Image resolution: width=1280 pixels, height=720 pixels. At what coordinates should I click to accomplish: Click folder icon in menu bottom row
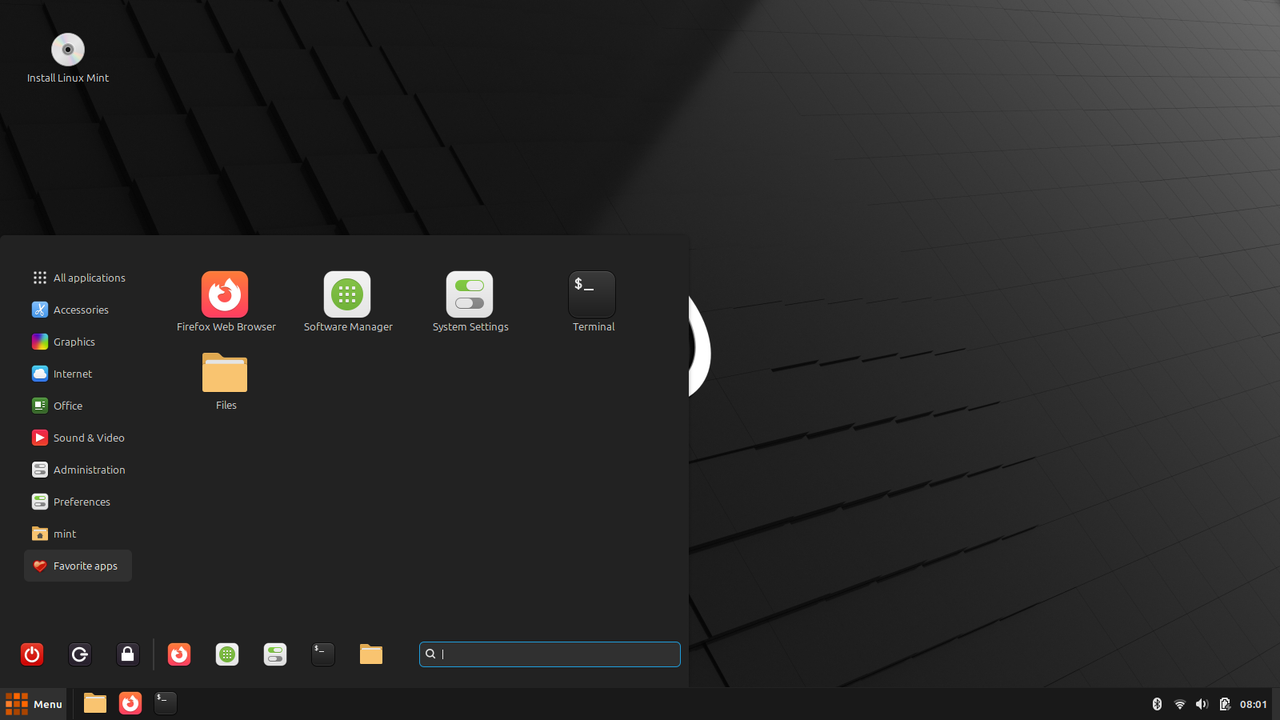[371, 655]
